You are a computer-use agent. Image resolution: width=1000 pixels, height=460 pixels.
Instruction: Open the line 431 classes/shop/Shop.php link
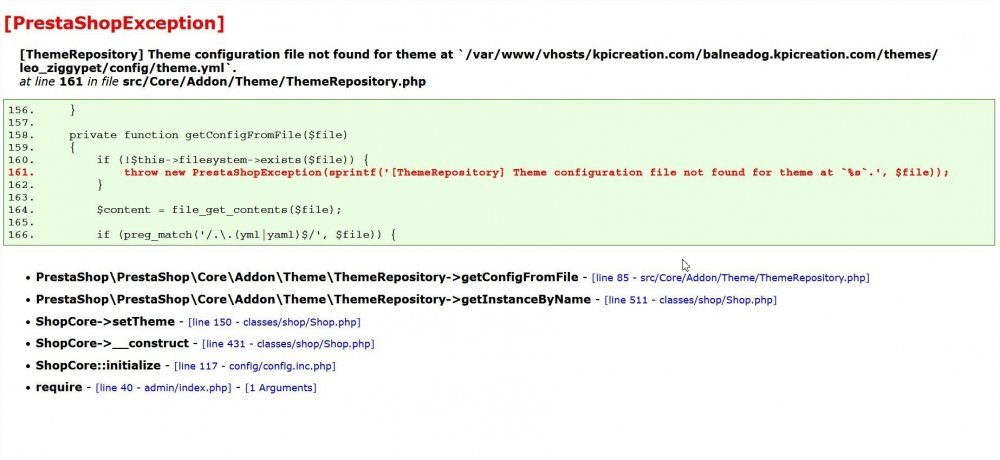pyautogui.click(x=288, y=344)
